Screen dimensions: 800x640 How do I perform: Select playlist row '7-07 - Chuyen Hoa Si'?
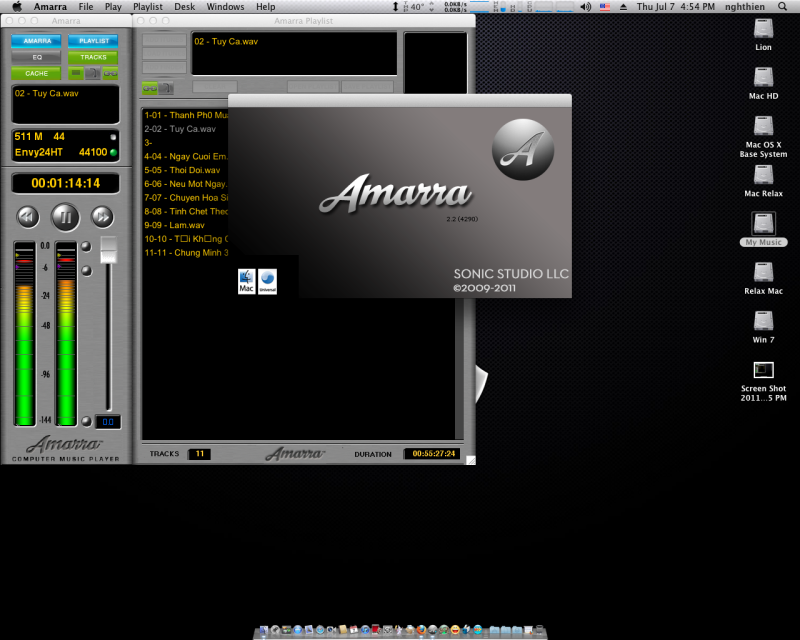pos(186,198)
